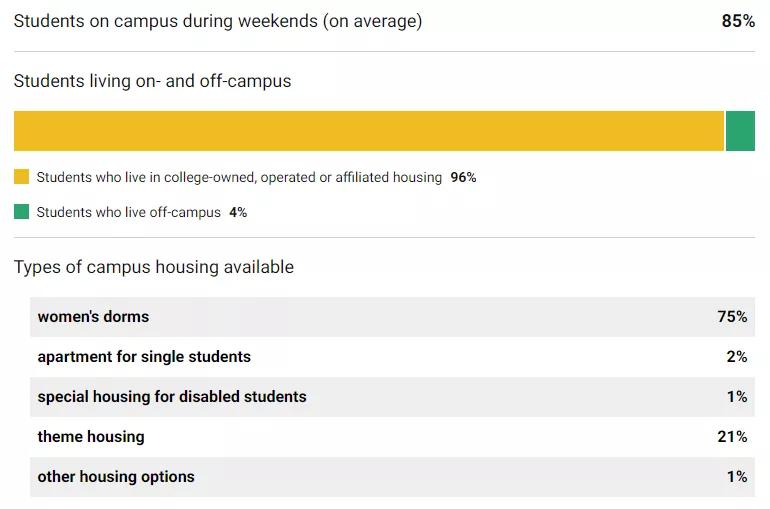The image size is (770, 509).
Task: Click the college-owned, operated or affiliated housing label
Action: pos(239,177)
